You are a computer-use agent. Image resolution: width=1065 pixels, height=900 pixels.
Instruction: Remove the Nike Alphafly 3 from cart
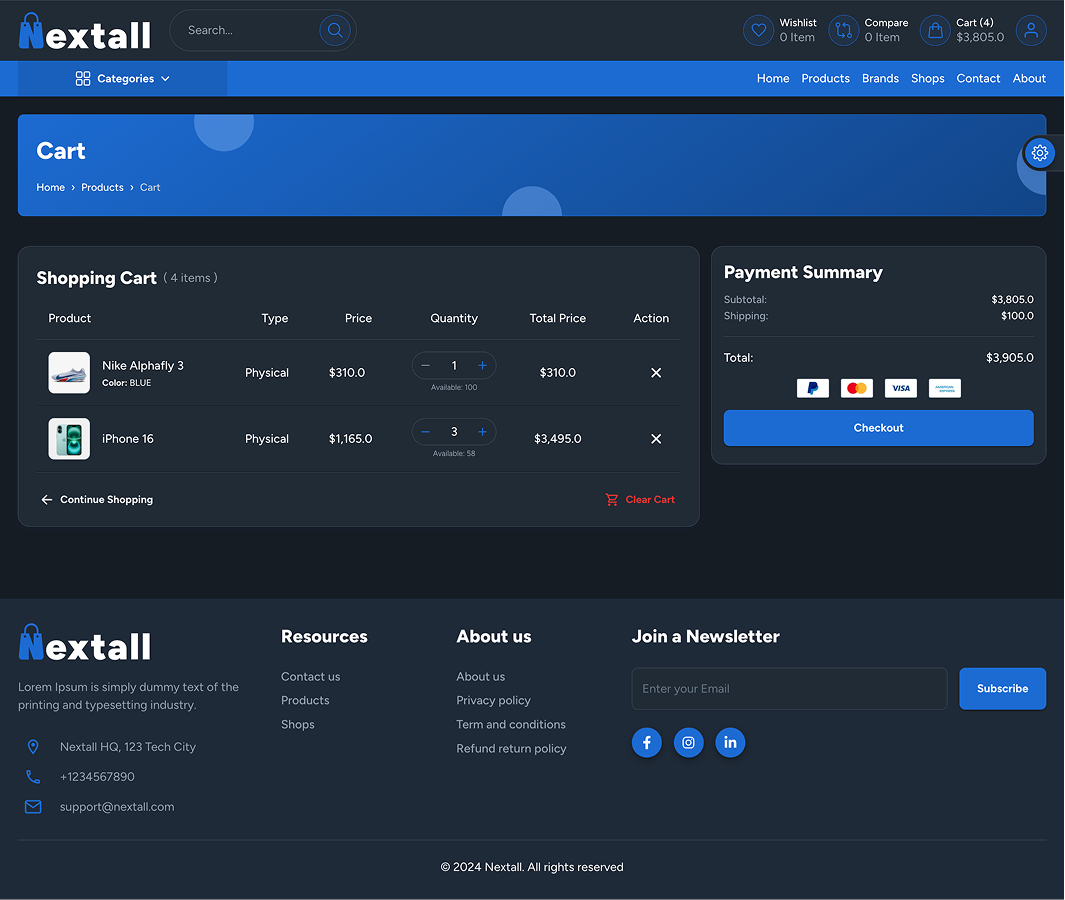[x=656, y=372]
